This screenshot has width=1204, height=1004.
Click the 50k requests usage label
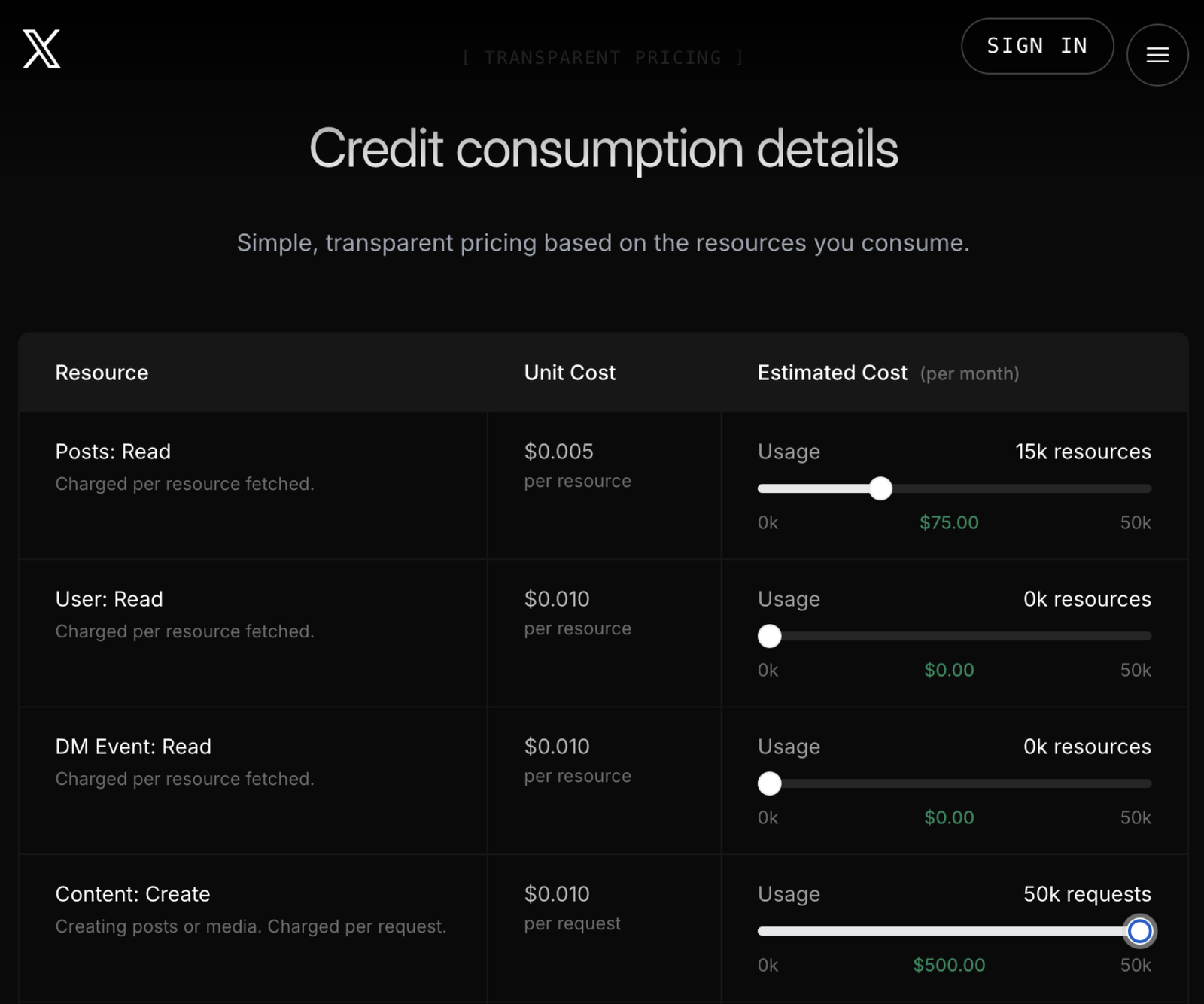[1087, 894]
